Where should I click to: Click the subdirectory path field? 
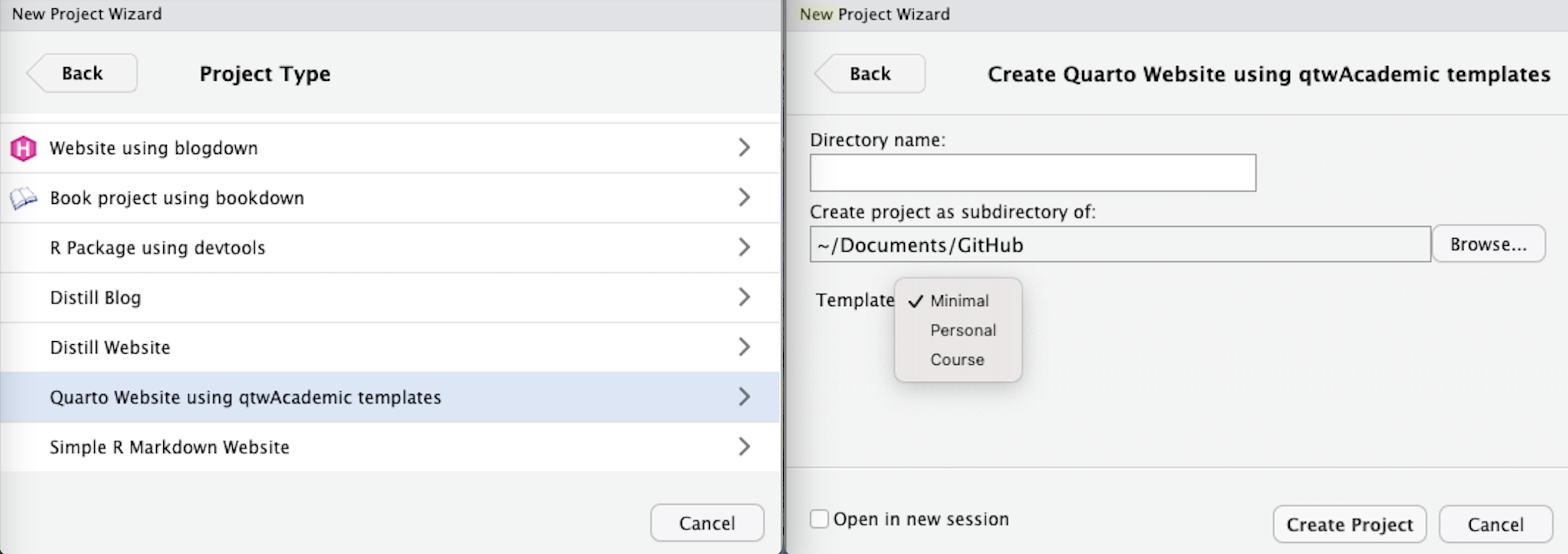coord(1120,245)
